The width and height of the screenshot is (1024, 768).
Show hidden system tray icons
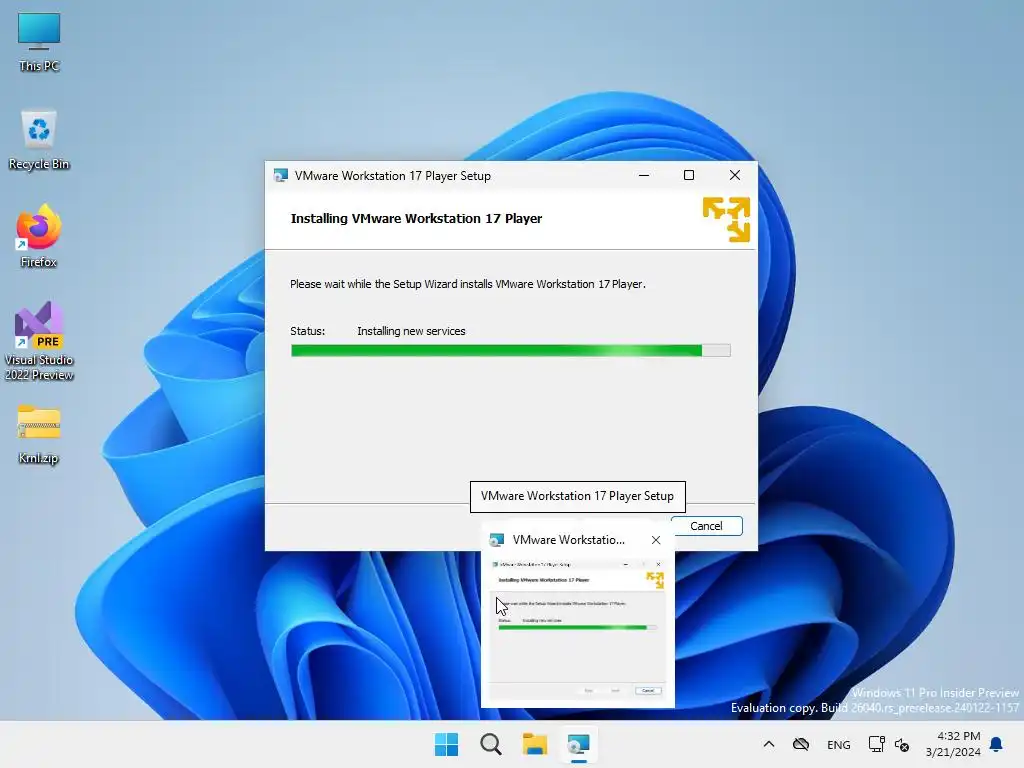[x=769, y=744]
